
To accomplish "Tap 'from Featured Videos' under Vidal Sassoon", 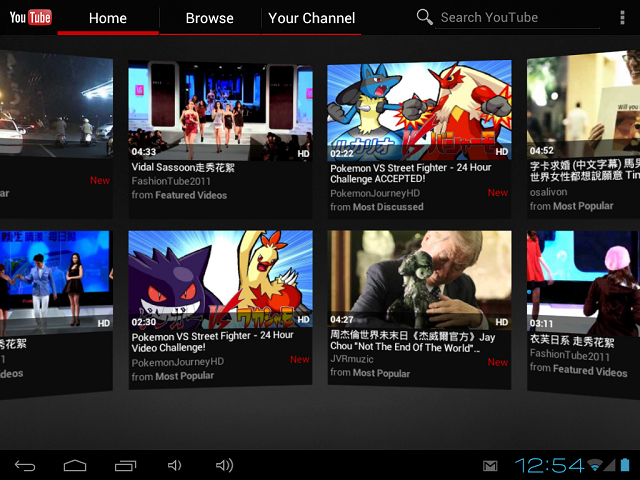I will [x=179, y=195].
